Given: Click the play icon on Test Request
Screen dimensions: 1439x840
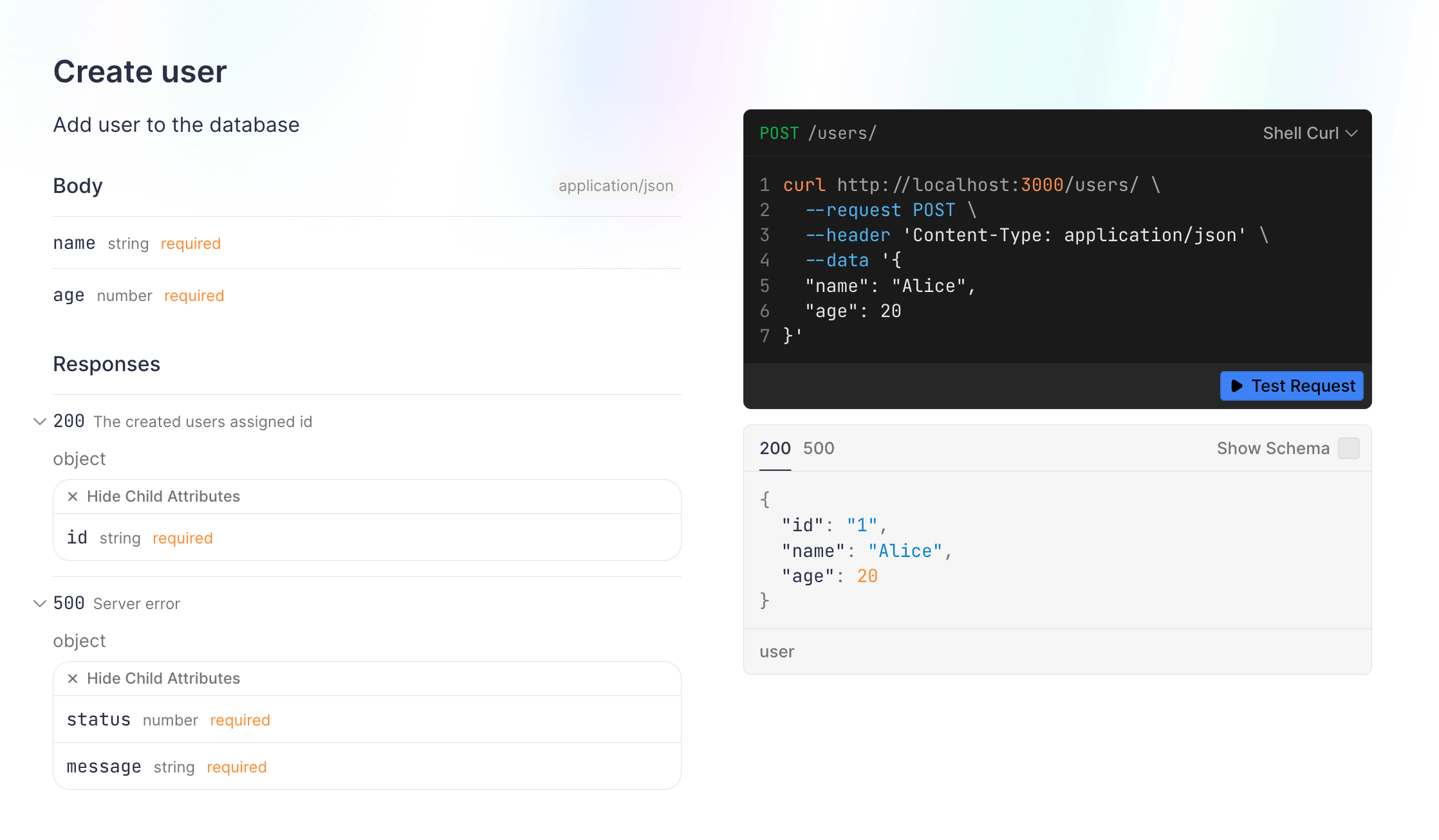Looking at the screenshot, I should coord(1237,386).
